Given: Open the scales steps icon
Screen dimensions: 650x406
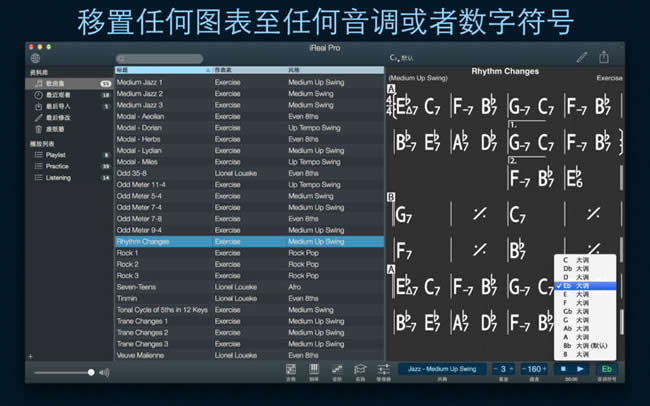Looking at the screenshot, I should (337, 369).
